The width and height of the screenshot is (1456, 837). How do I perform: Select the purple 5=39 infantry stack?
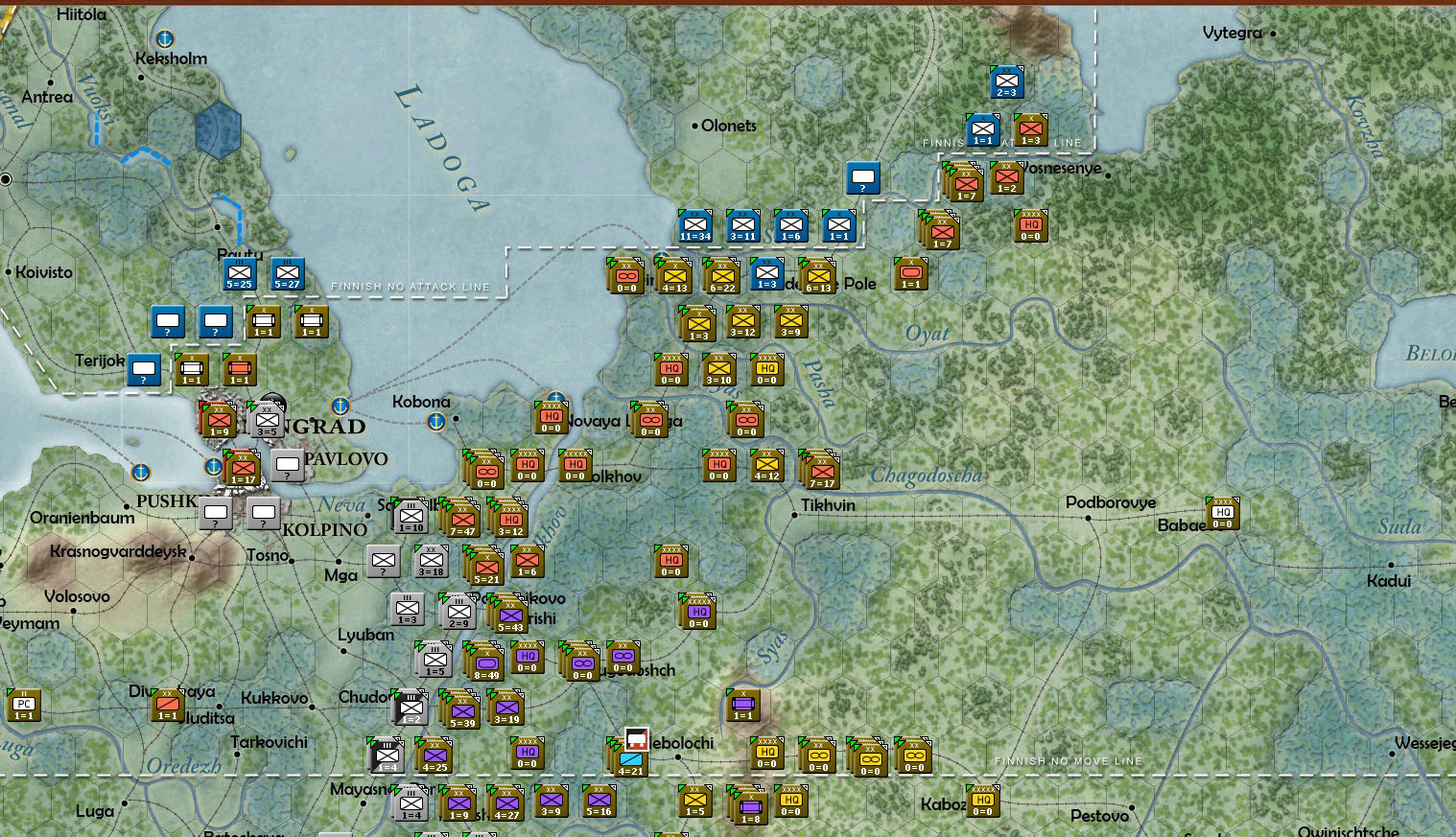coord(460,709)
